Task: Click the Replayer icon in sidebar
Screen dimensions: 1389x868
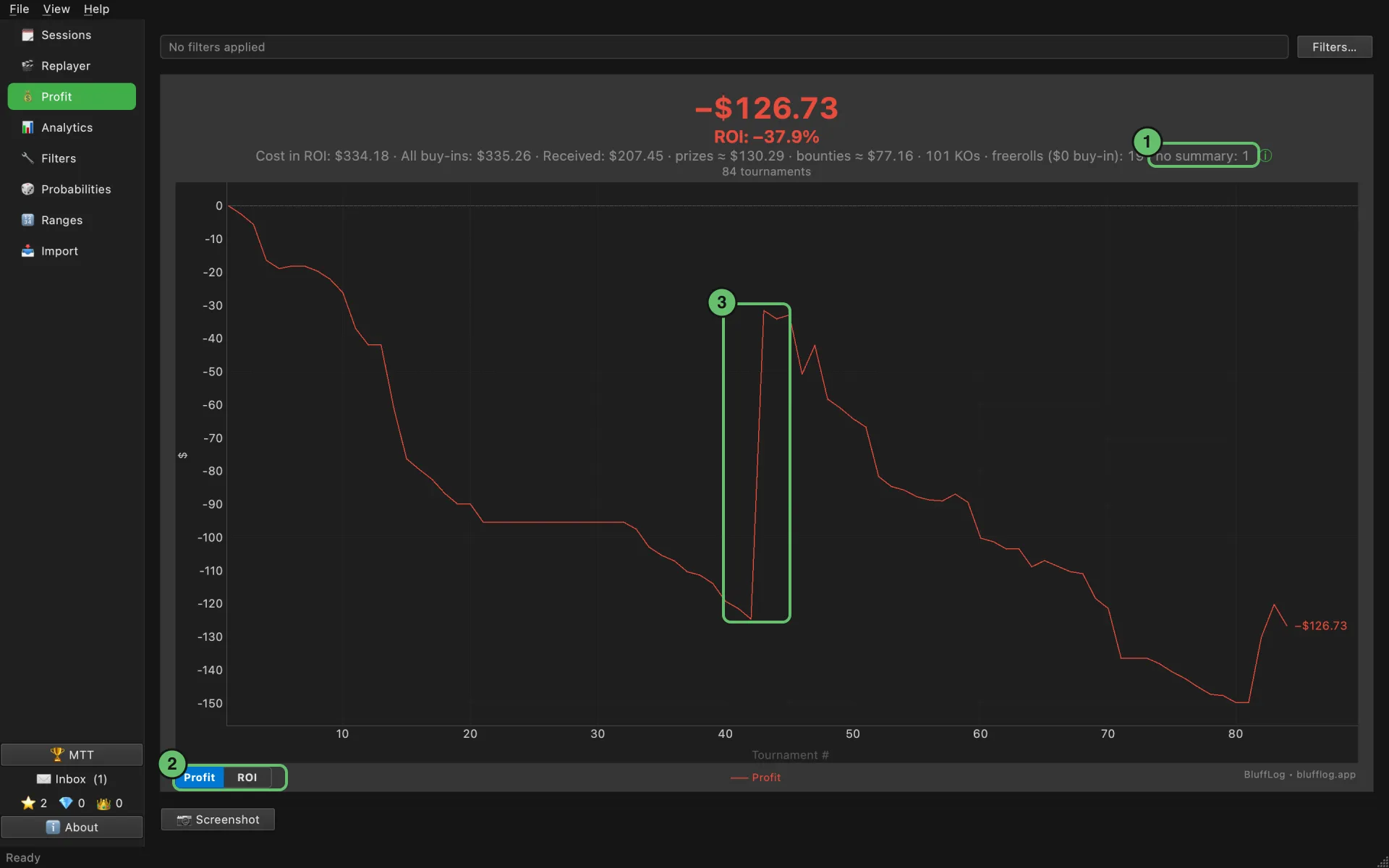Action: [x=27, y=66]
